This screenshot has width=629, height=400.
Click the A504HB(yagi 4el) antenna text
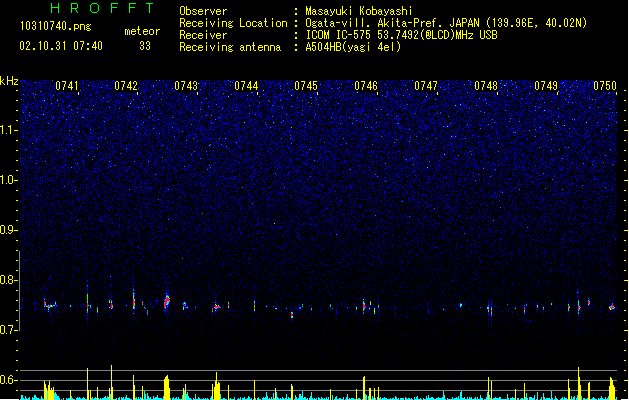click(353, 47)
